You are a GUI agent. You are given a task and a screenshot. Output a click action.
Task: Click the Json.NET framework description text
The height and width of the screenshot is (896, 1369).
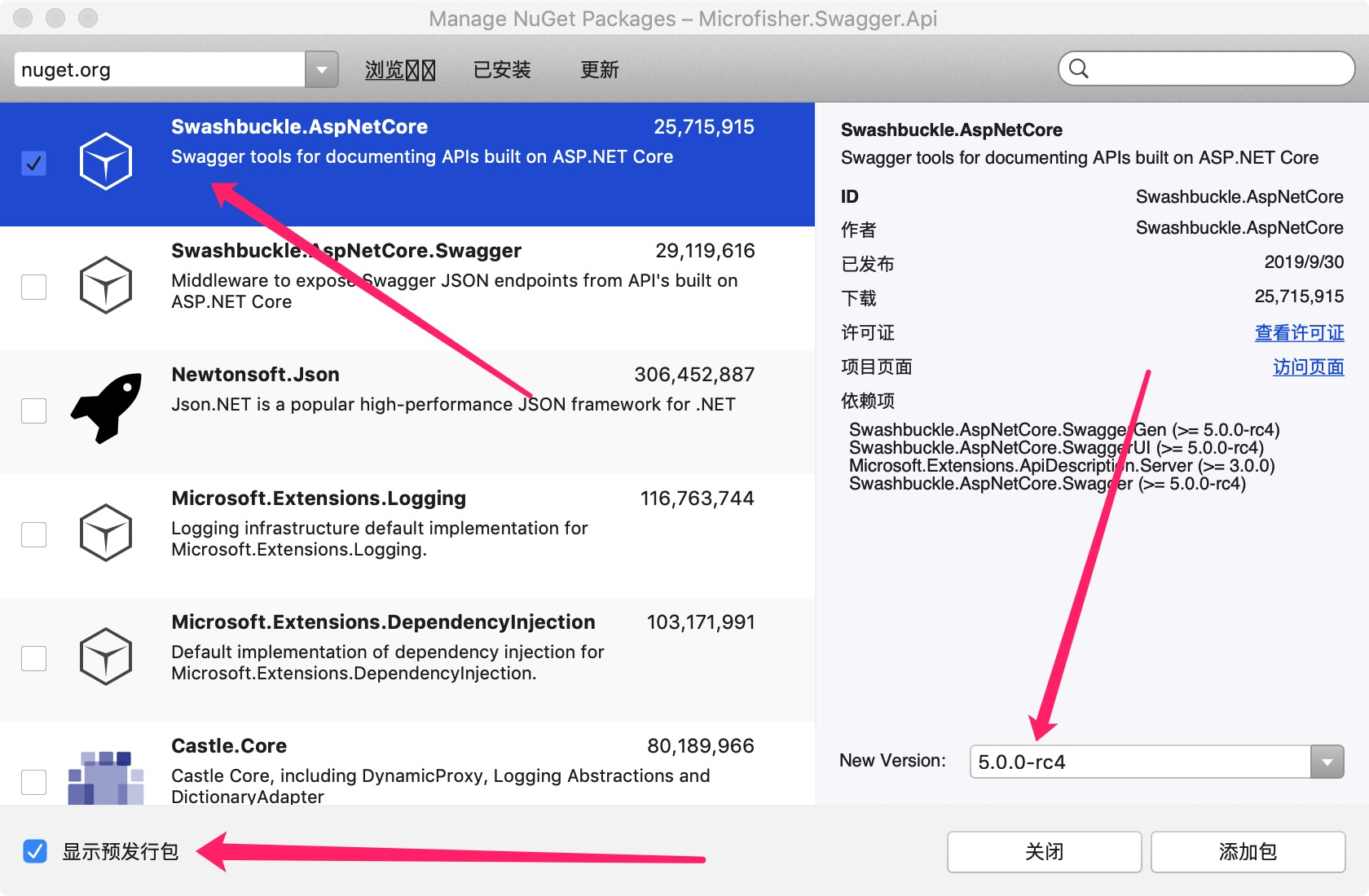(x=453, y=405)
